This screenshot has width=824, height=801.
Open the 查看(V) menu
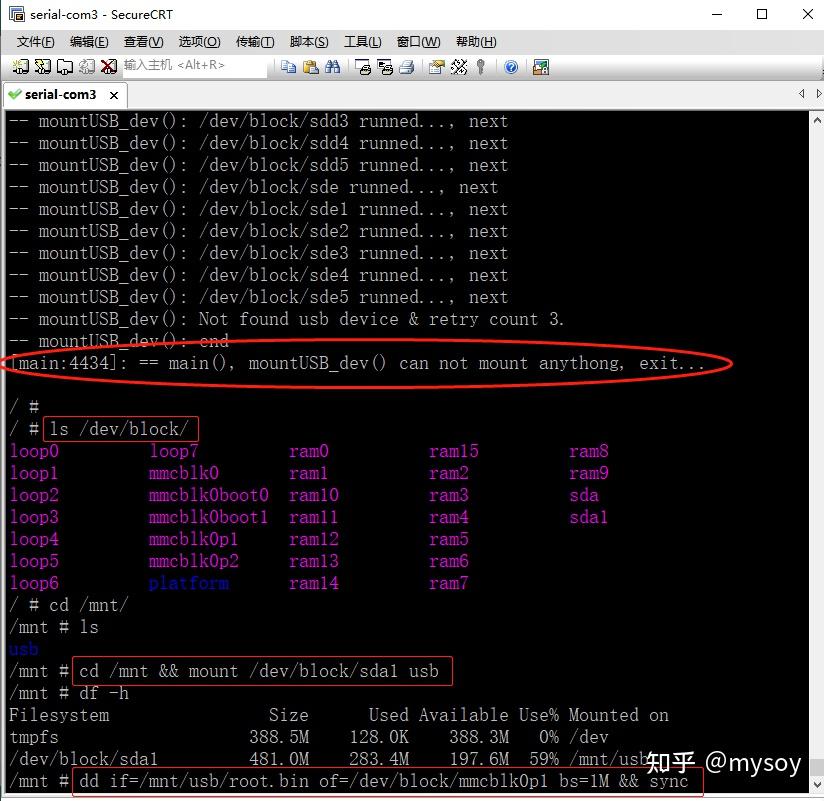(x=143, y=42)
